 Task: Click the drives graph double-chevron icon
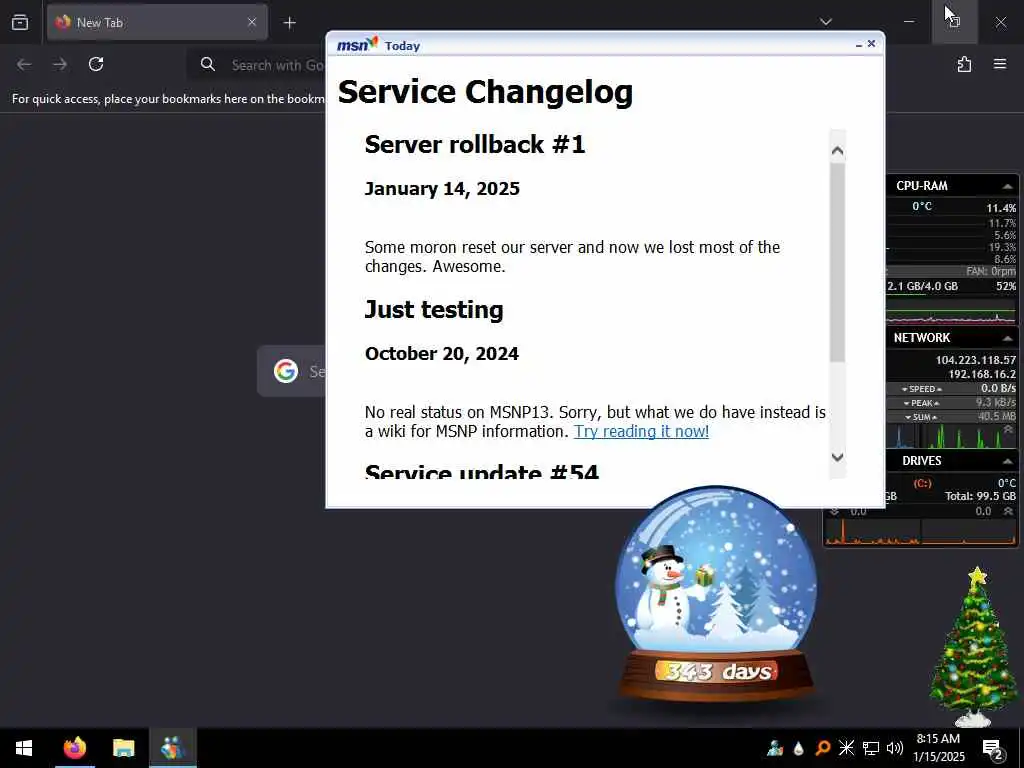click(1009, 511)
